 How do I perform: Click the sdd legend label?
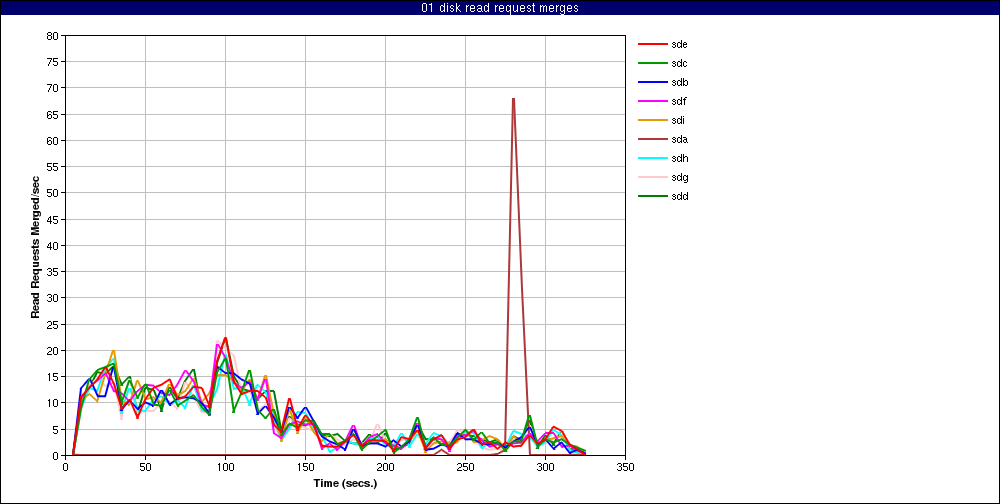click(679, 196)
